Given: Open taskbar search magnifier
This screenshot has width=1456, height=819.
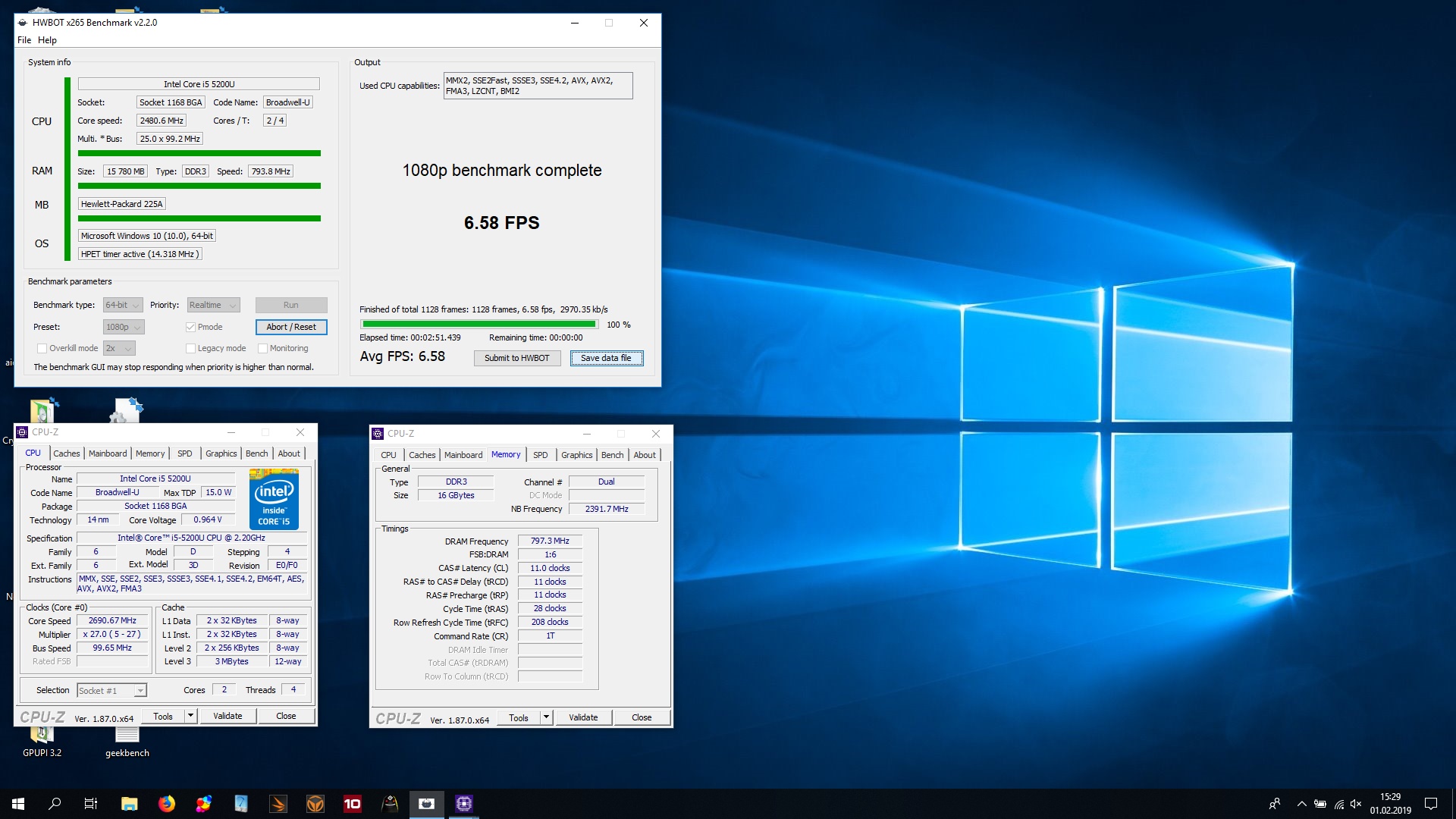Looking at the screenshot, I should [x=55, y=804].
